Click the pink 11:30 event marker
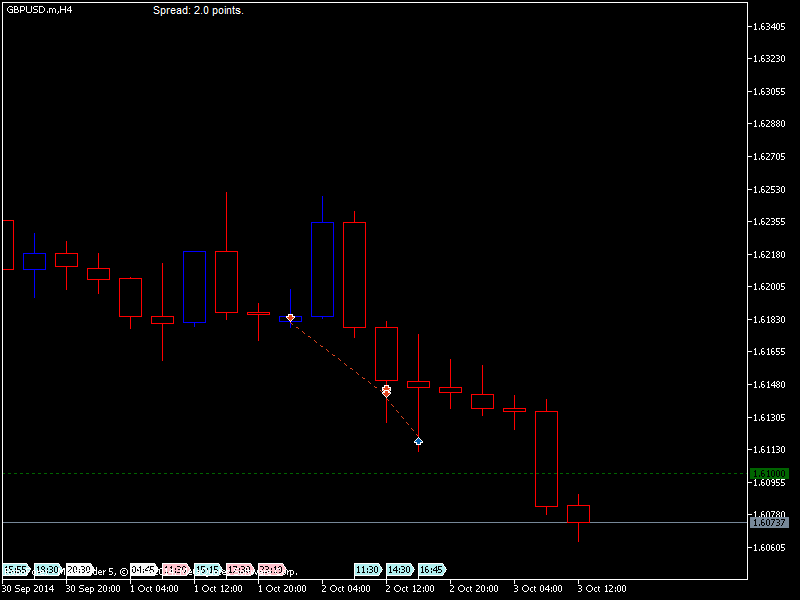 pyautogui.click(x=176, y=569)
